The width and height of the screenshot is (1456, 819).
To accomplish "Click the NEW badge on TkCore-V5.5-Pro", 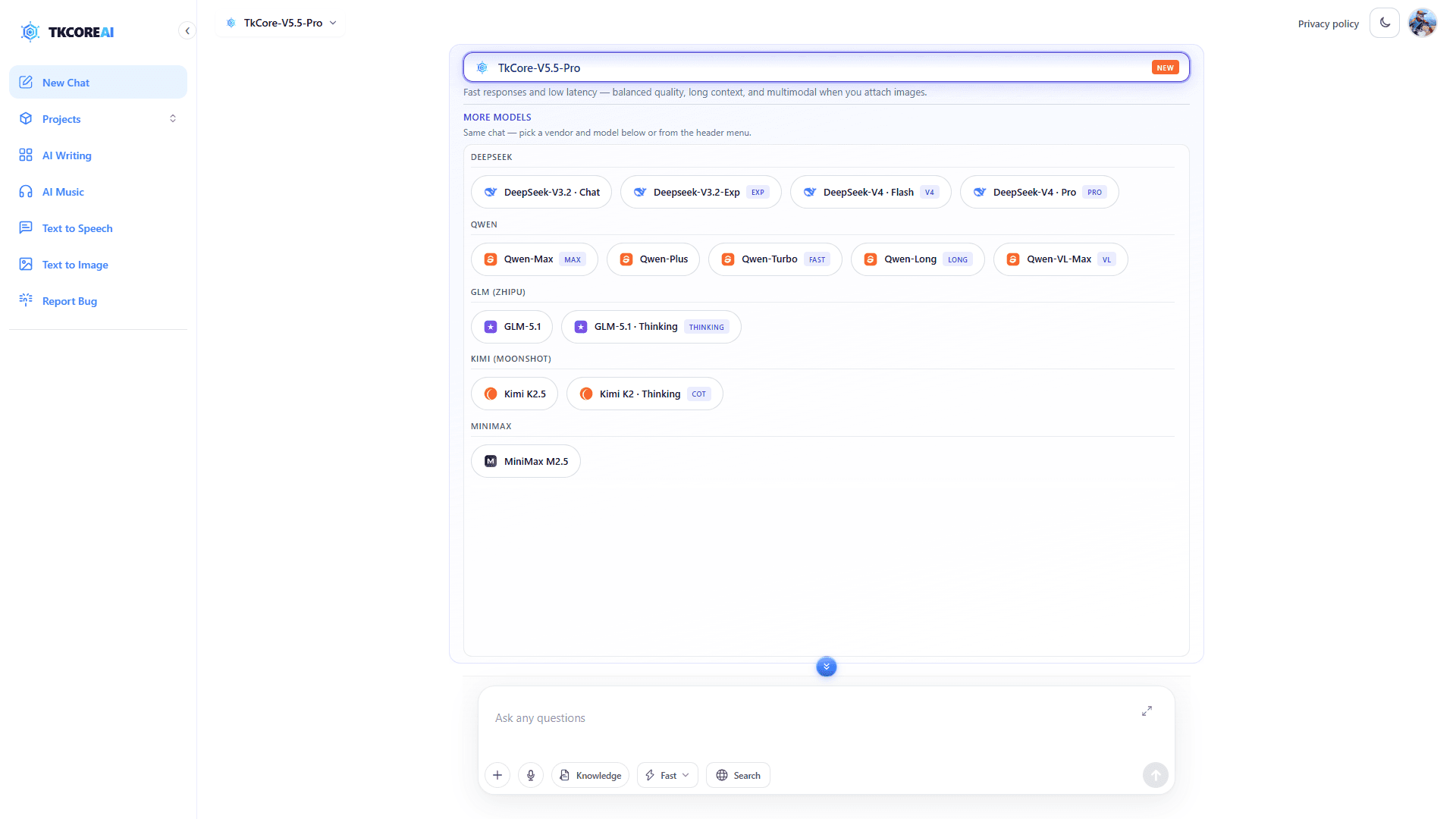I will [x=1165, y=67].
